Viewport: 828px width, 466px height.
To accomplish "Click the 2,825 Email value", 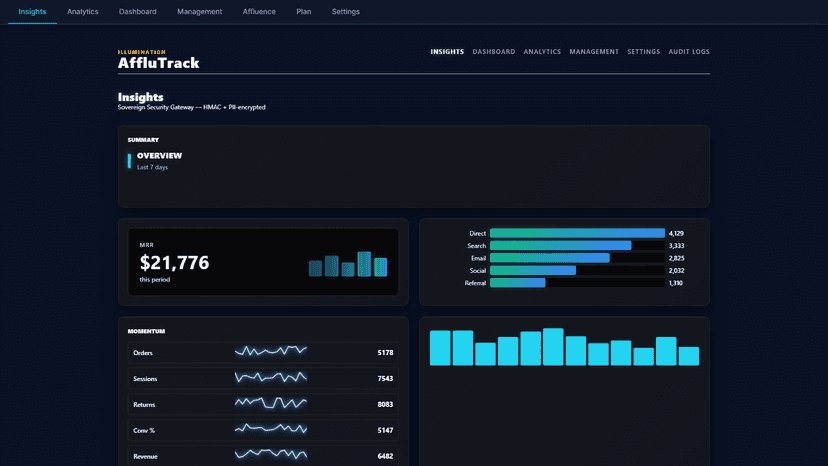I will coord(676,258).
